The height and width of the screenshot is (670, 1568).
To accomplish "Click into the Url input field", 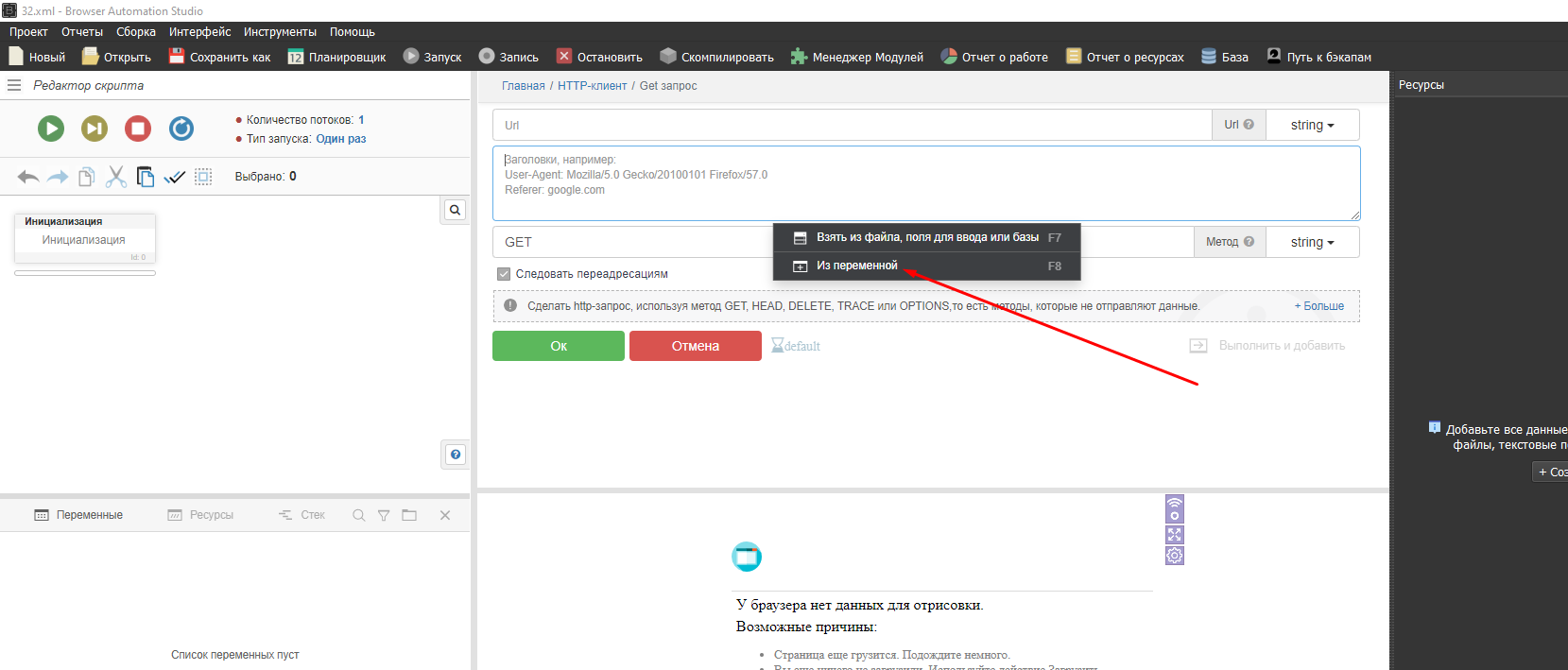I will (x=851, y=125).
